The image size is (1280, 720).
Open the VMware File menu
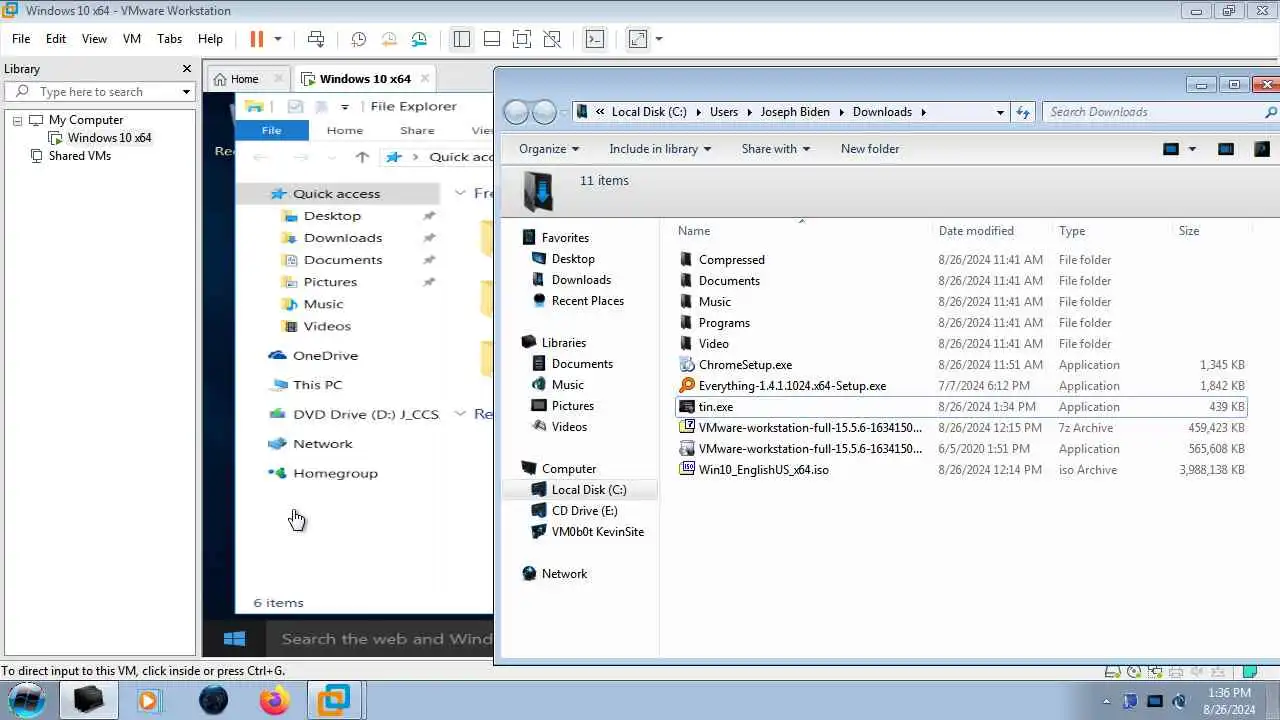tap(21, 39)
